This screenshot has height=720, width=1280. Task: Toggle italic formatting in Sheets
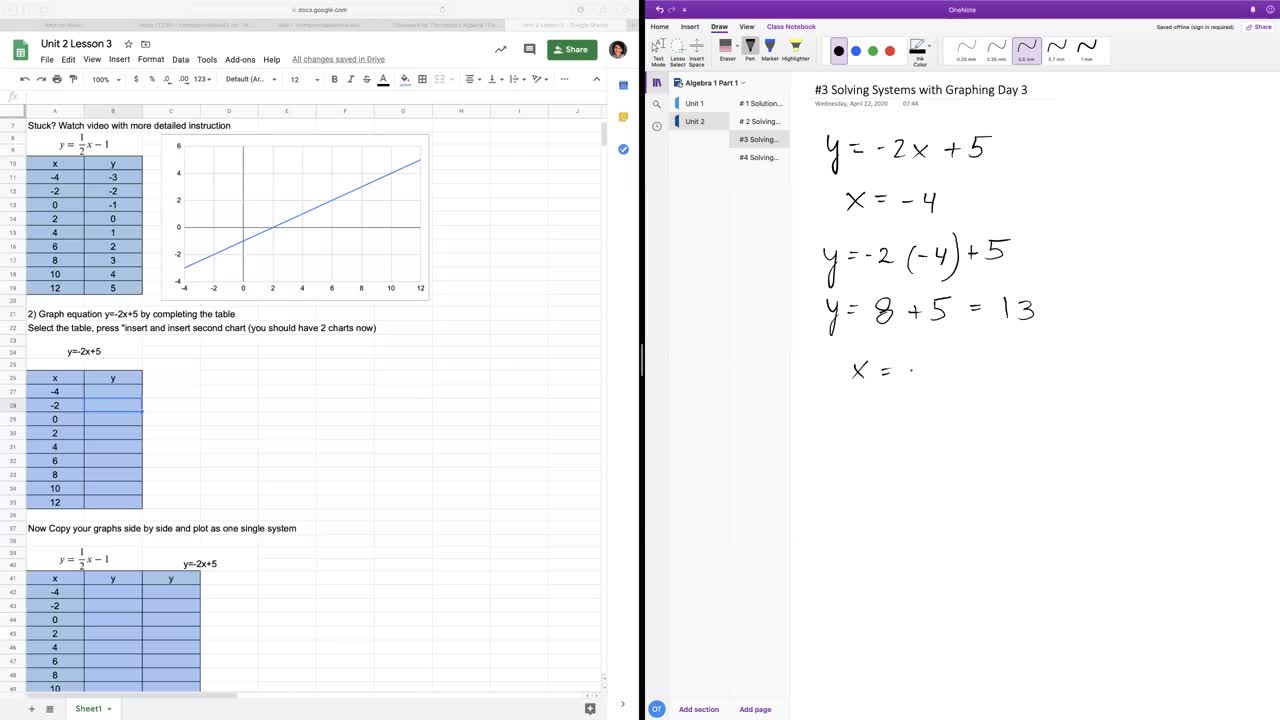coord(349,79)
